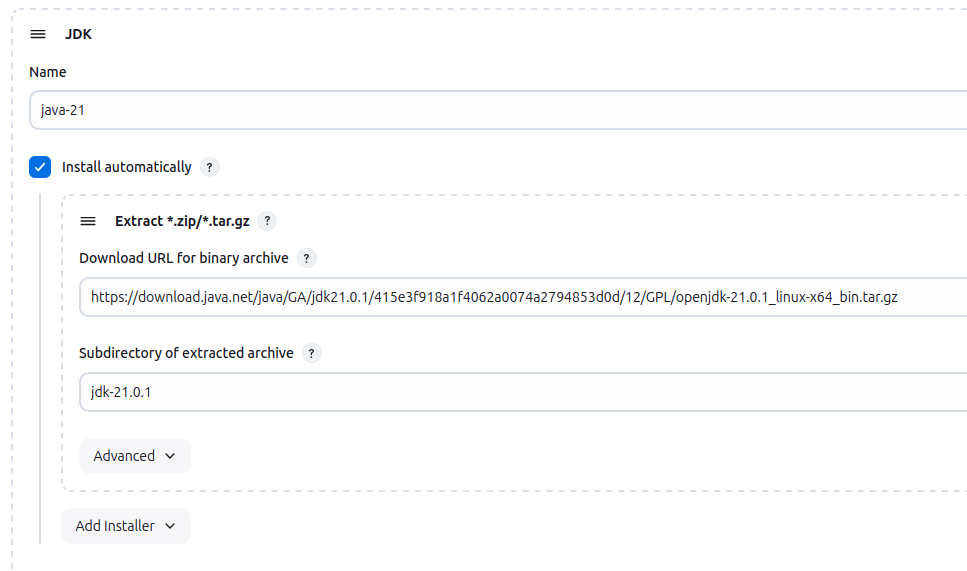This screenshot has width=967, height=571.
Task: Click the JDK section heading
Action: [x=78, y=34]
